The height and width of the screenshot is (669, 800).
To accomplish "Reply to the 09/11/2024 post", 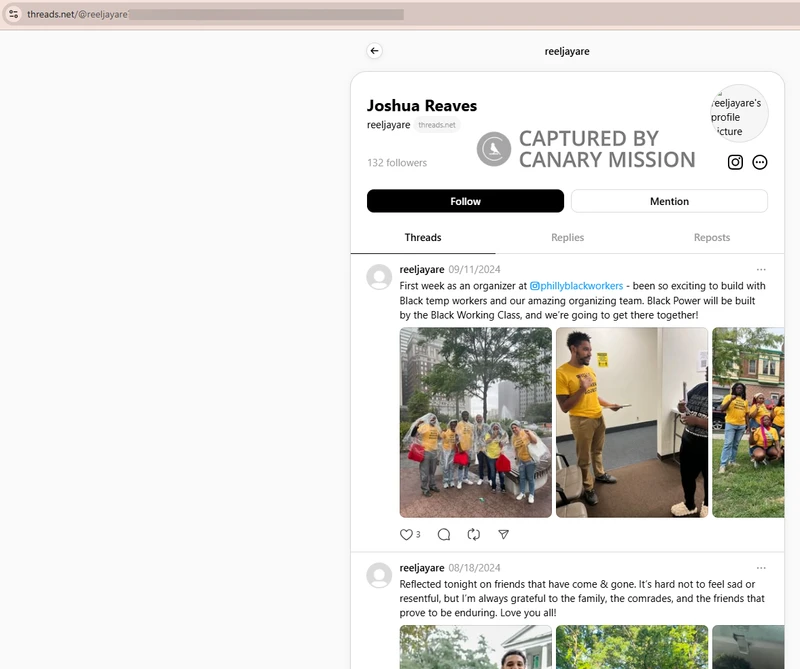I will 444,534.
